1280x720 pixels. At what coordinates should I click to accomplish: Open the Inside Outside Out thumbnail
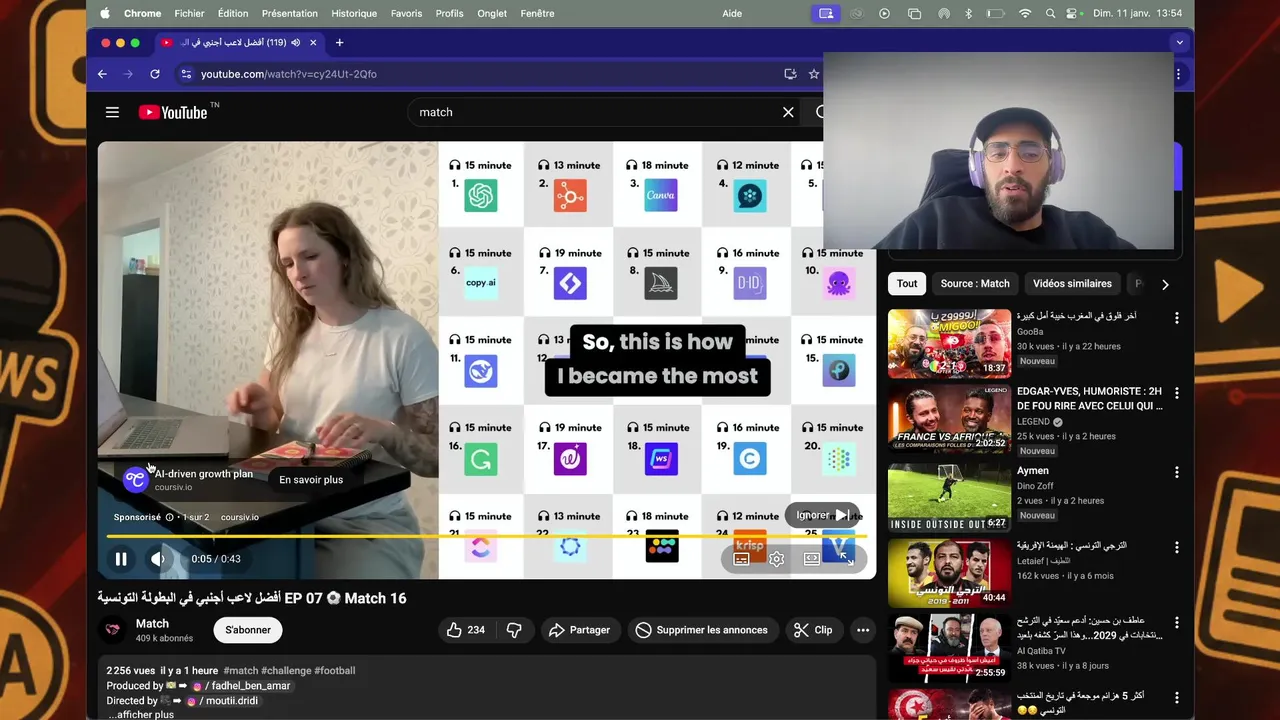tap(949, 497)
